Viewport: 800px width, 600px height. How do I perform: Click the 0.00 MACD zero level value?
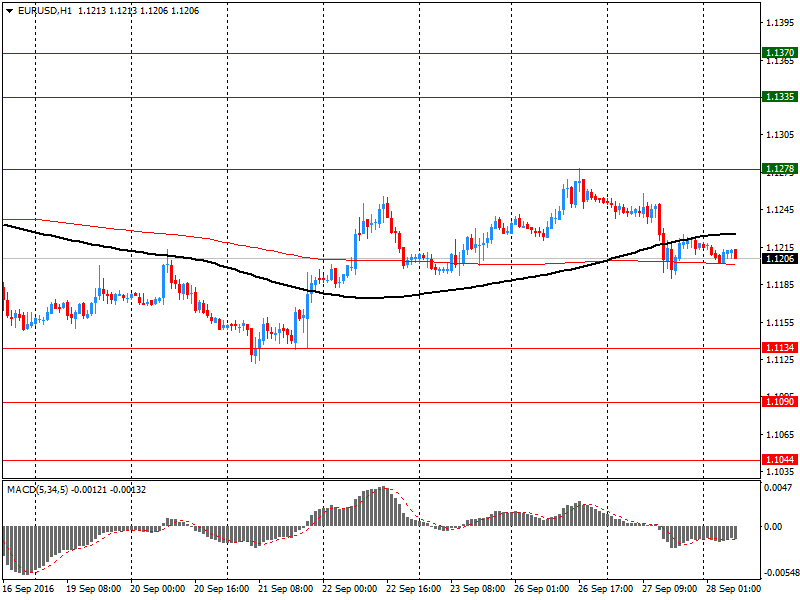[773, 527]
